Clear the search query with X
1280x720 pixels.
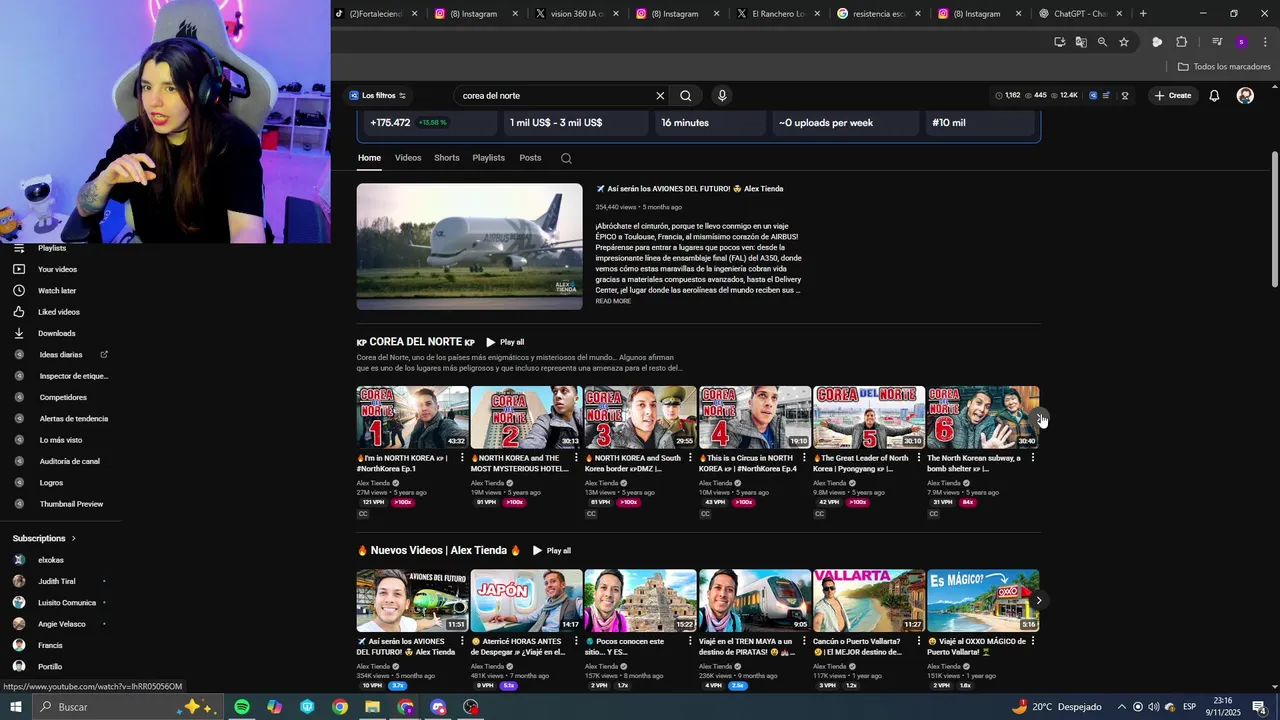point(660,96)
